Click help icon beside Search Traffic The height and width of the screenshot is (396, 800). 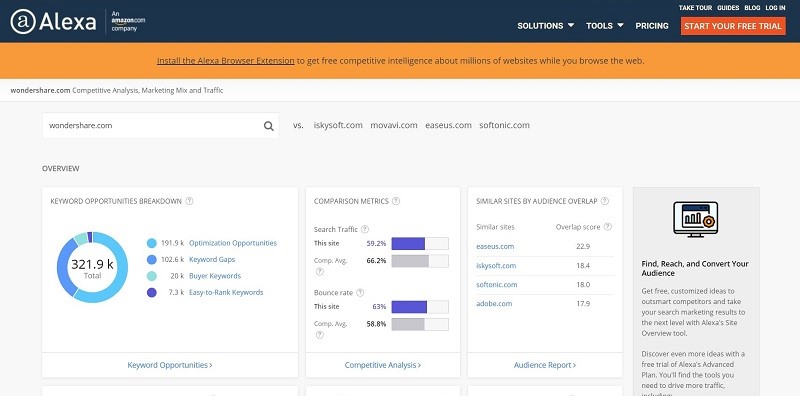pos(365,230)
